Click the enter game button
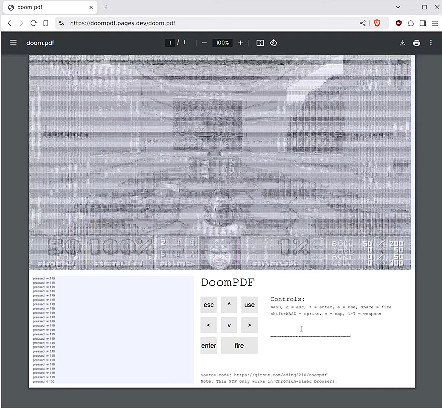 [209, 345]
